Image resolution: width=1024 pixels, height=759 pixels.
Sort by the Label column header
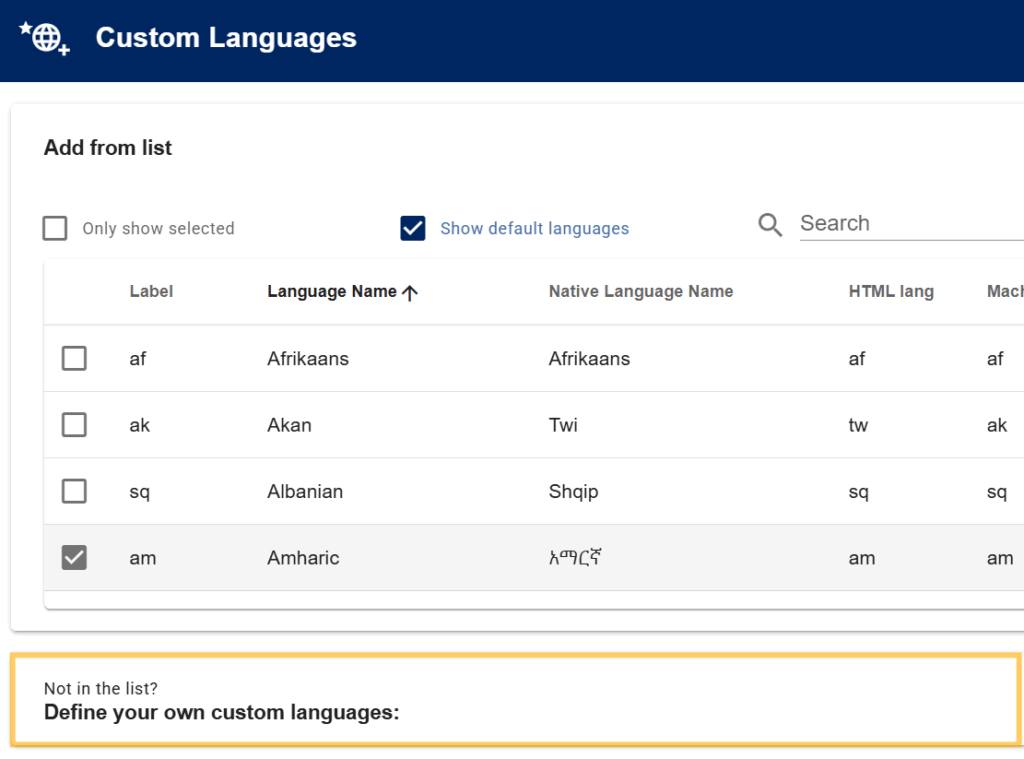151,292
